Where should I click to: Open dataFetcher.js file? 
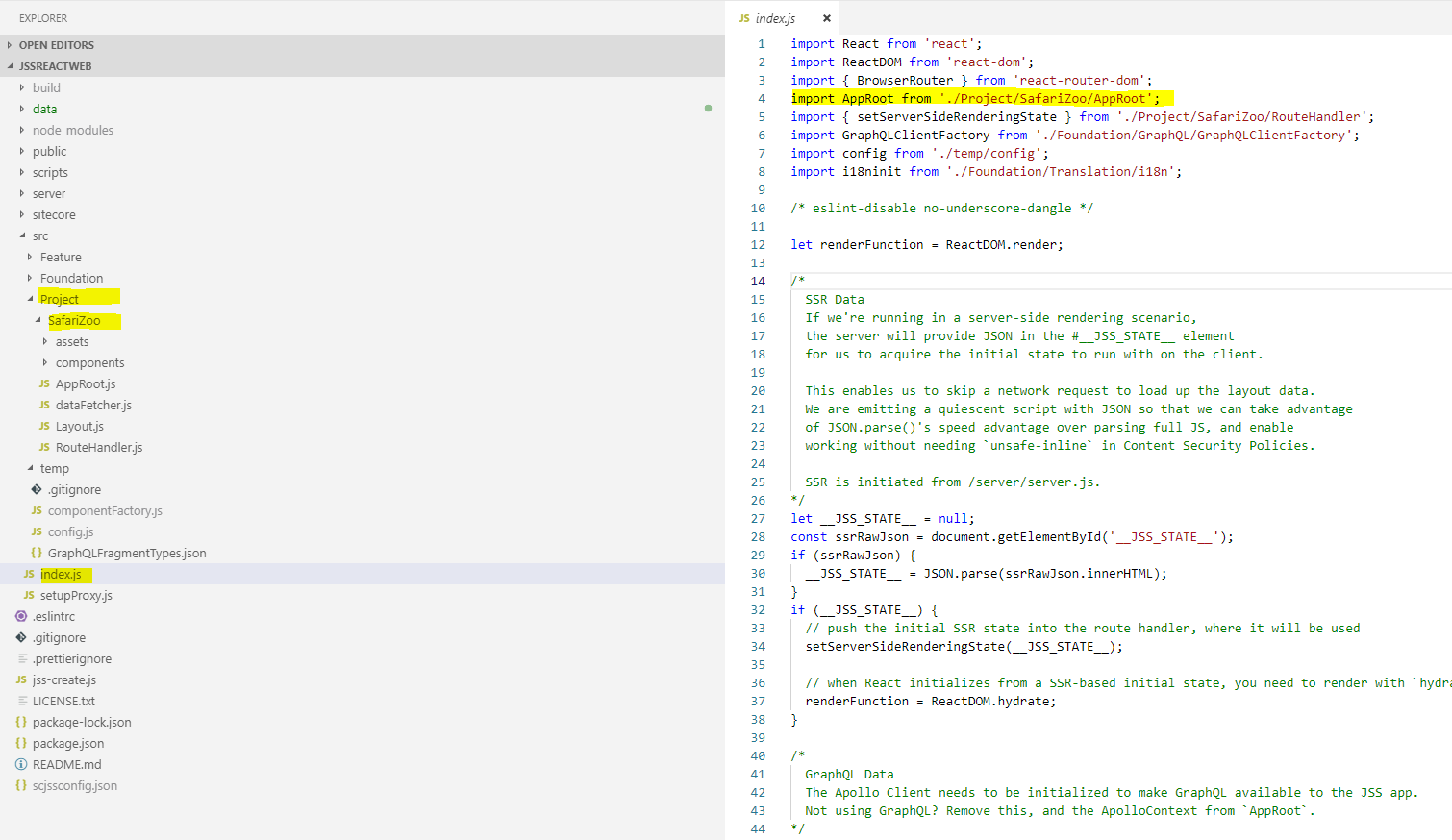click(93, 405)
